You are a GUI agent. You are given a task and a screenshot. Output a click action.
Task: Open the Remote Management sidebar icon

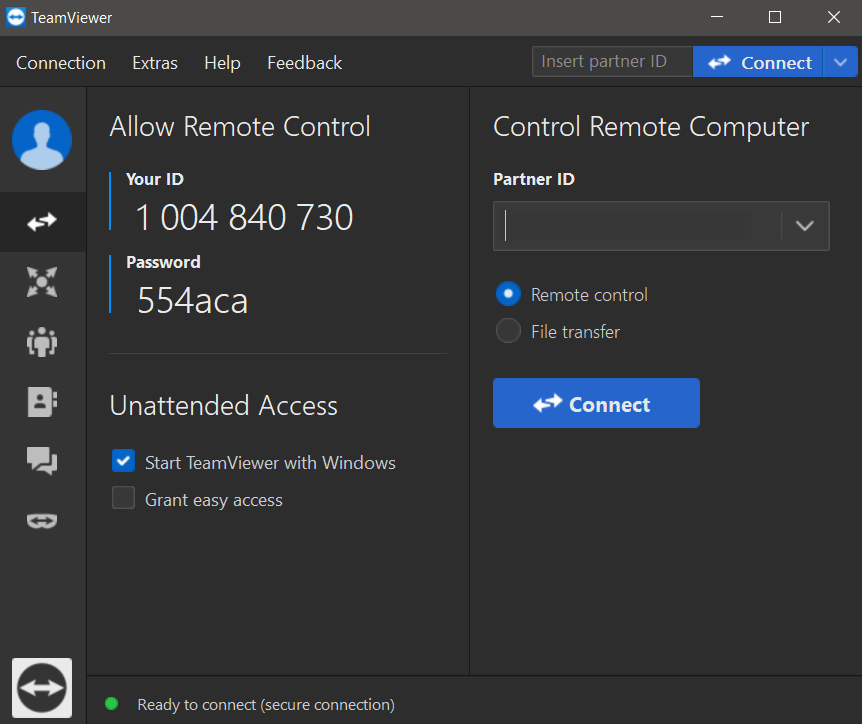[x=42, y=282]
